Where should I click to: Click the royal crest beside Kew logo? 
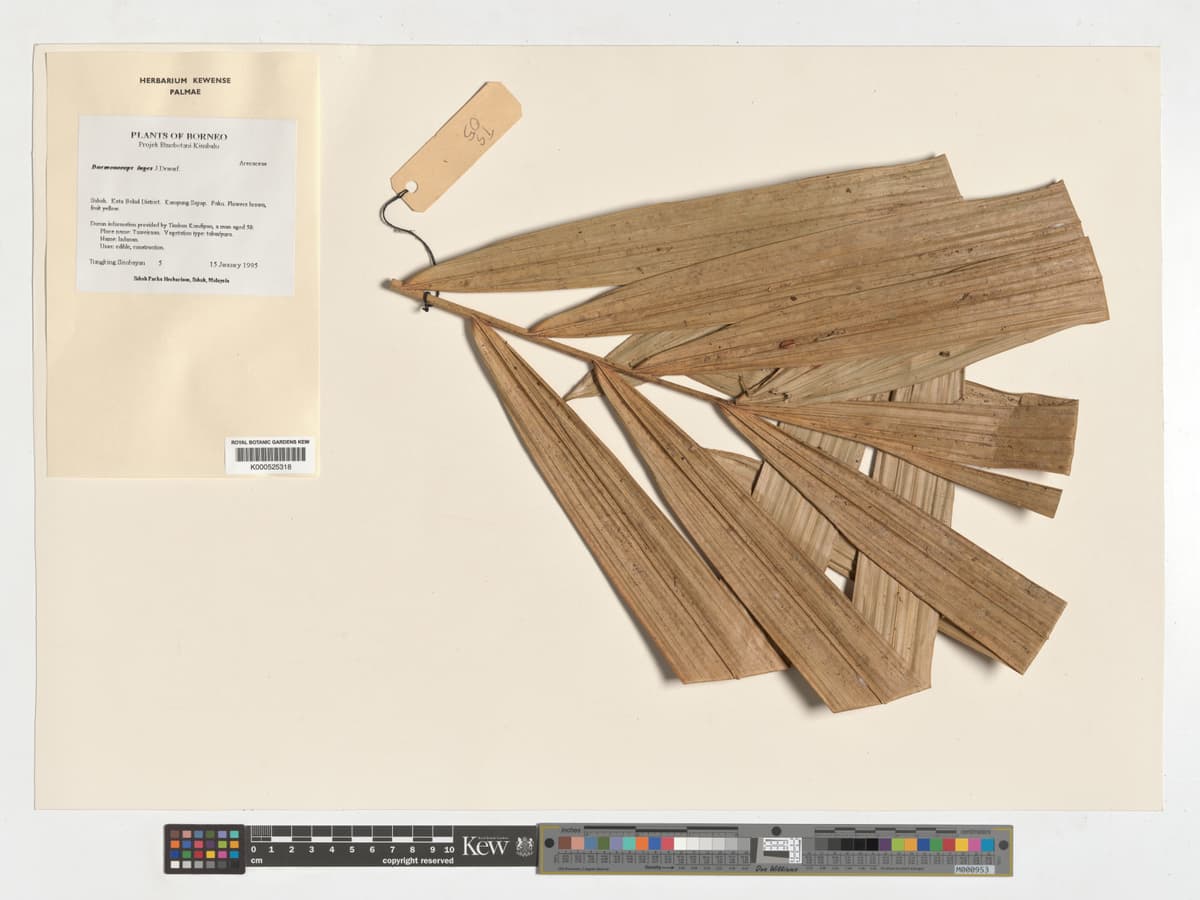pos(524,846)
